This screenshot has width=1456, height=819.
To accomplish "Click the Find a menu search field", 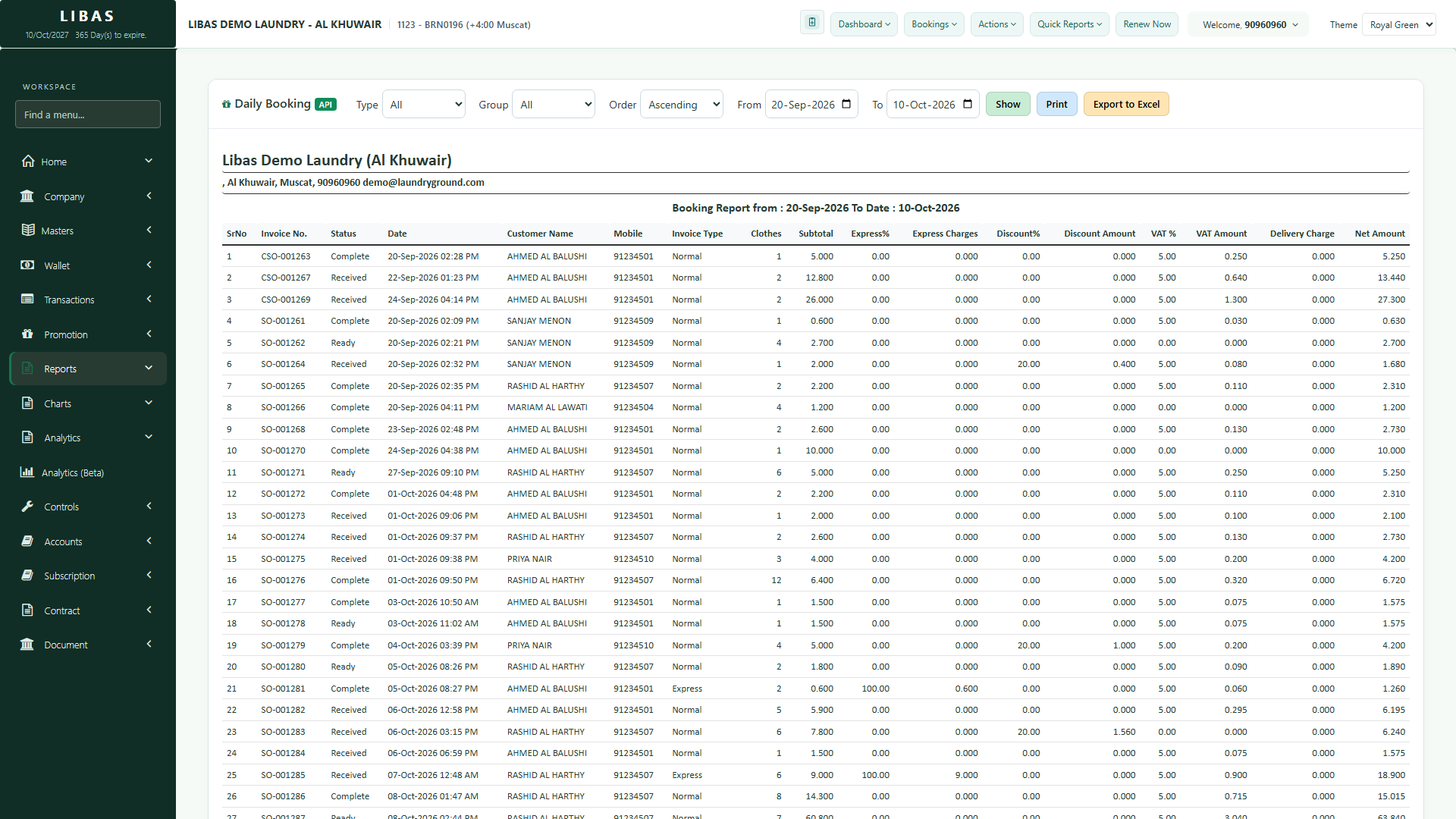I will click(x=88, y=115).
